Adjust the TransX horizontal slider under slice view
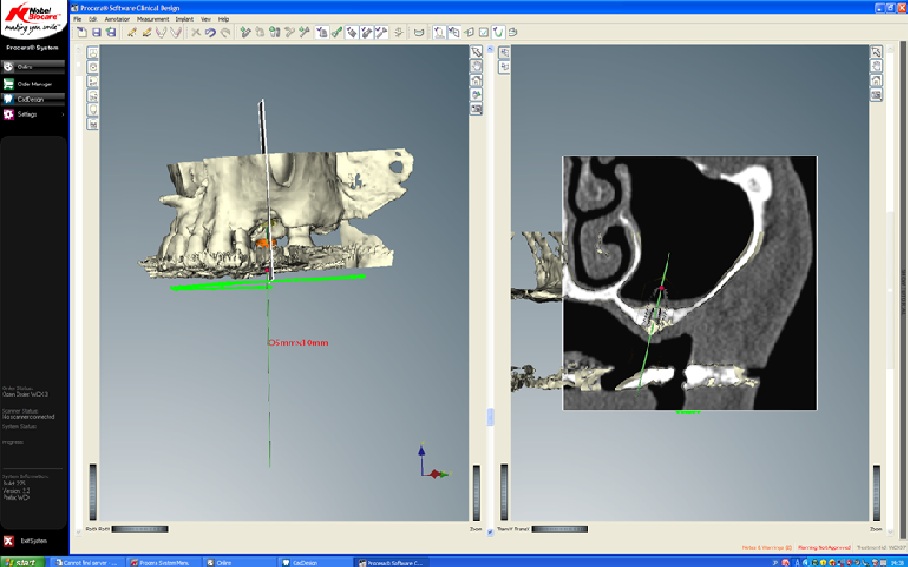This screenshot has height=567, width=908. click(x=559, y=529)
